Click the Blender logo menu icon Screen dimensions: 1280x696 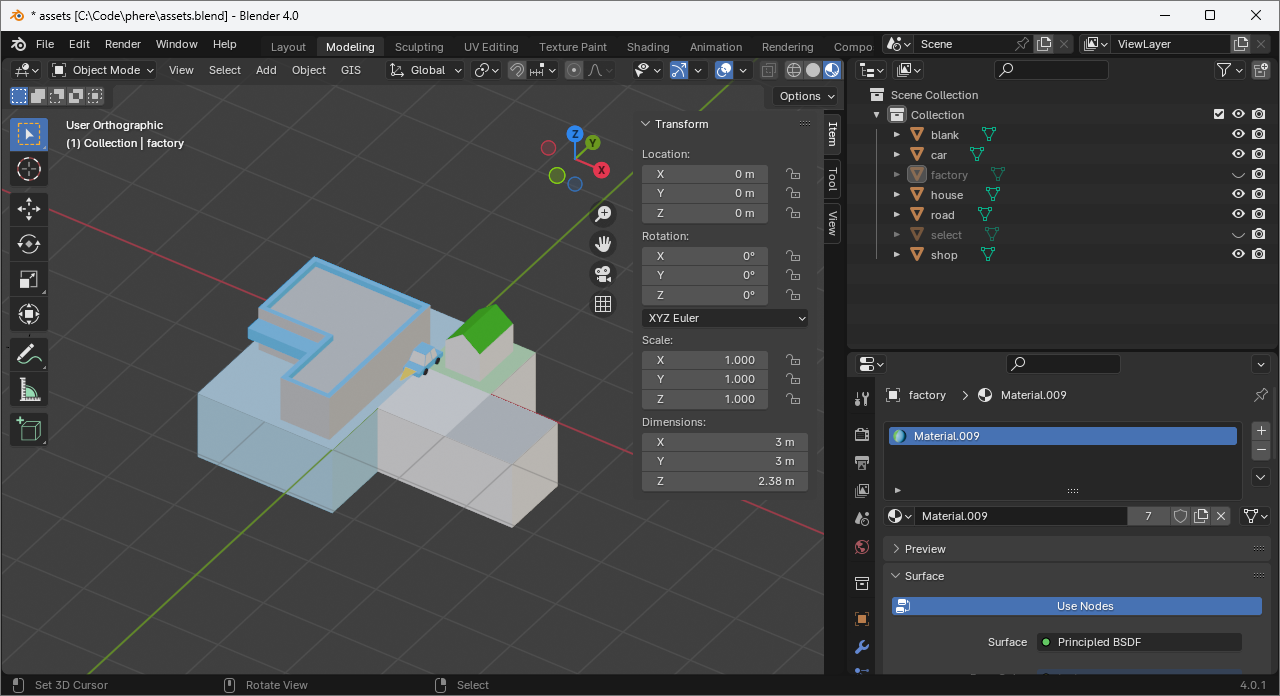point(19,44)
